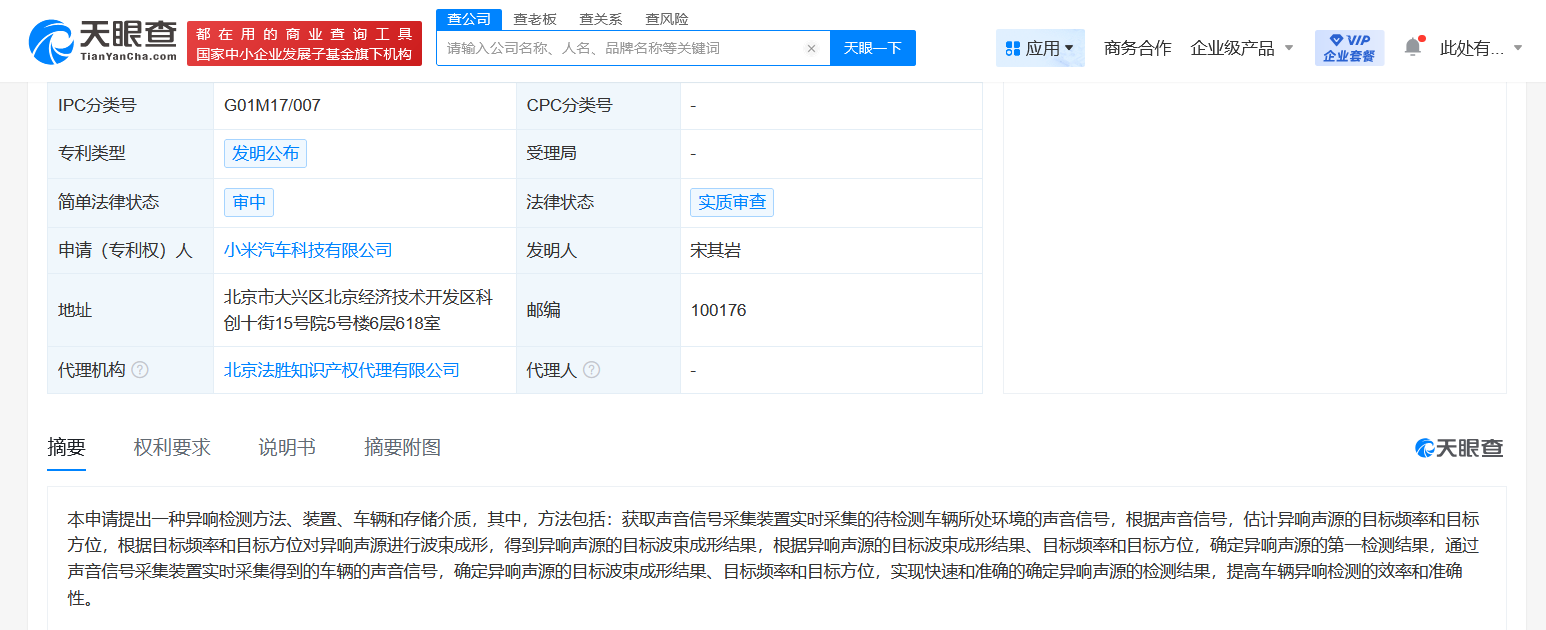Switch to the 摘要 tab

coord(67,447)
